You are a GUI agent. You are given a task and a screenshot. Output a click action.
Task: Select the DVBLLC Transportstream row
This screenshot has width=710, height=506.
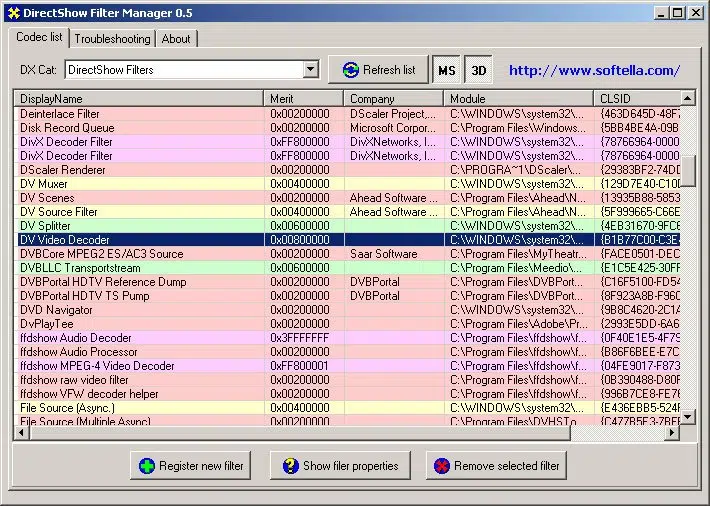[x=348, y=268]
